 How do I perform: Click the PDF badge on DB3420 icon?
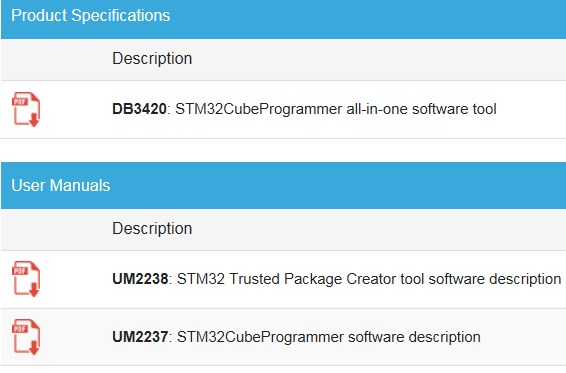pyautogui.click(x=20, y=101)
